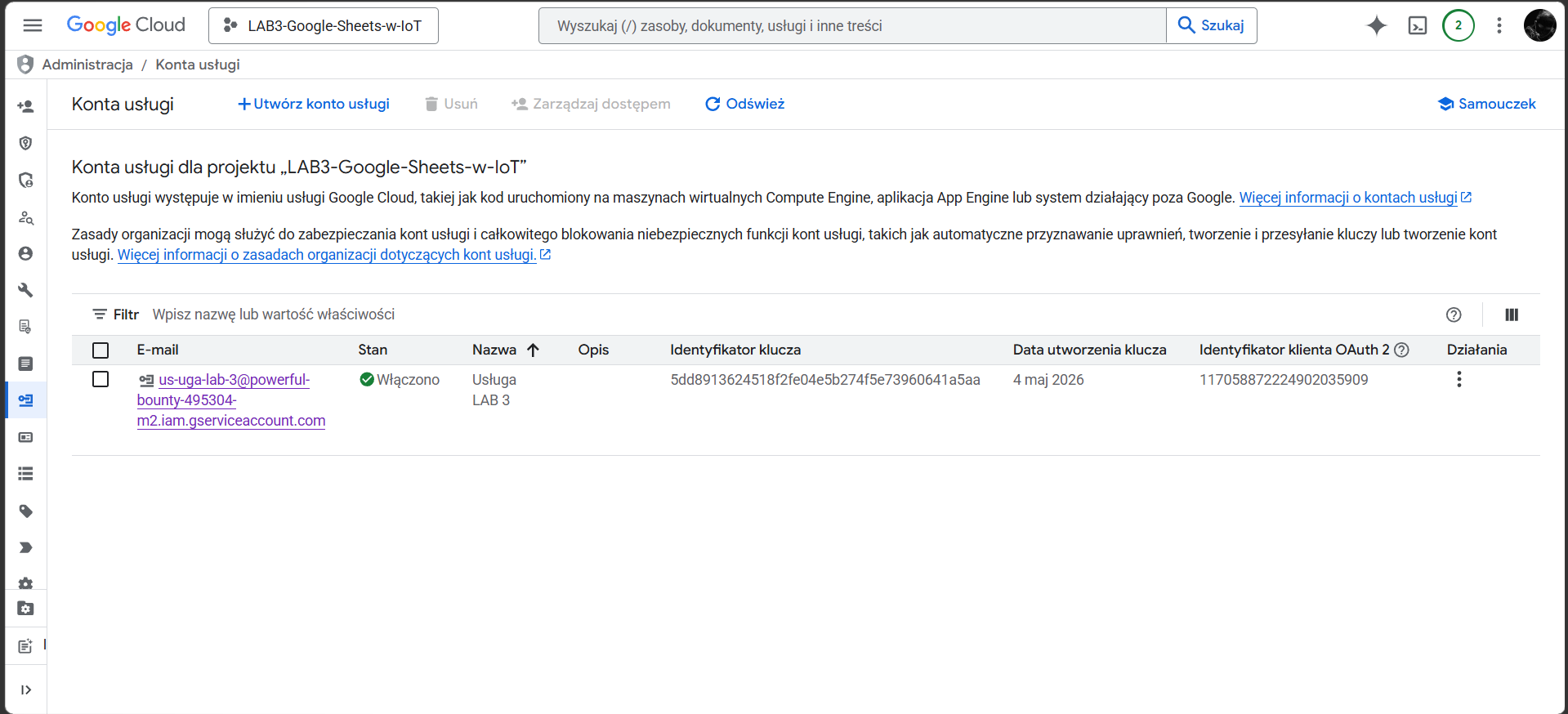Open the three-dot settings menu in header

point(1499,25)
